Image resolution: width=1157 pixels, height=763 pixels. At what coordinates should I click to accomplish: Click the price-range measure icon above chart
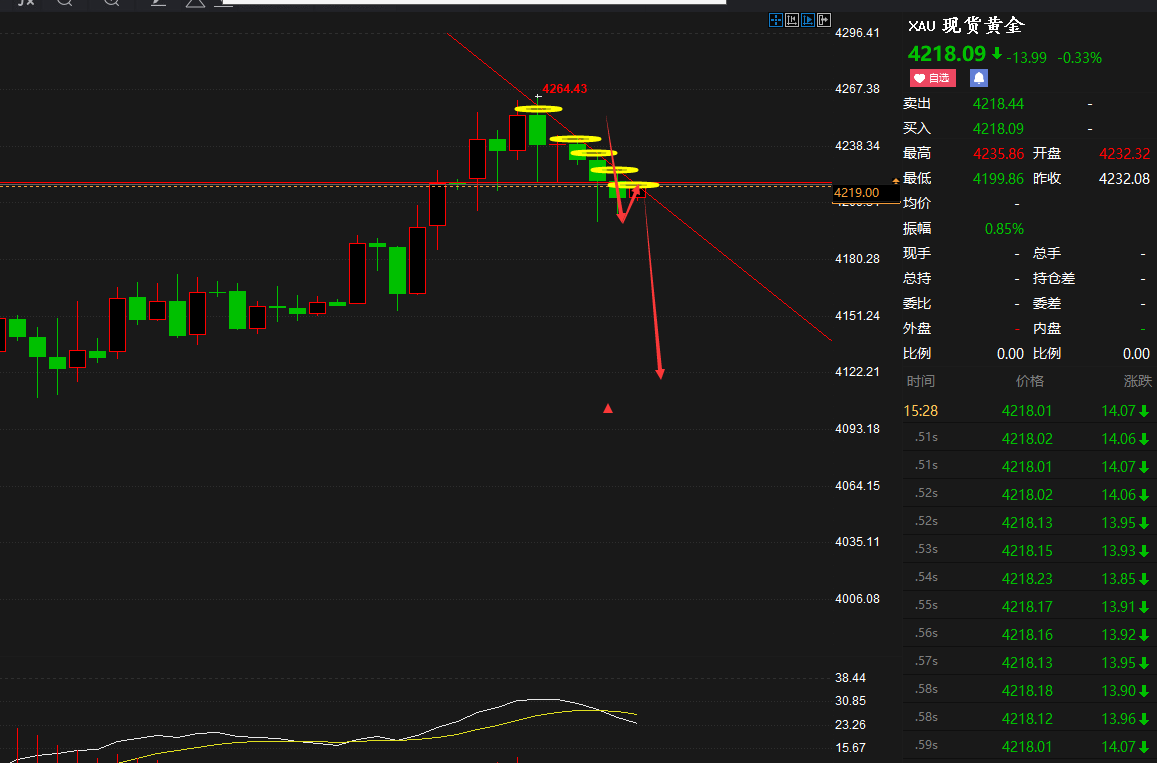click(792, 20)
